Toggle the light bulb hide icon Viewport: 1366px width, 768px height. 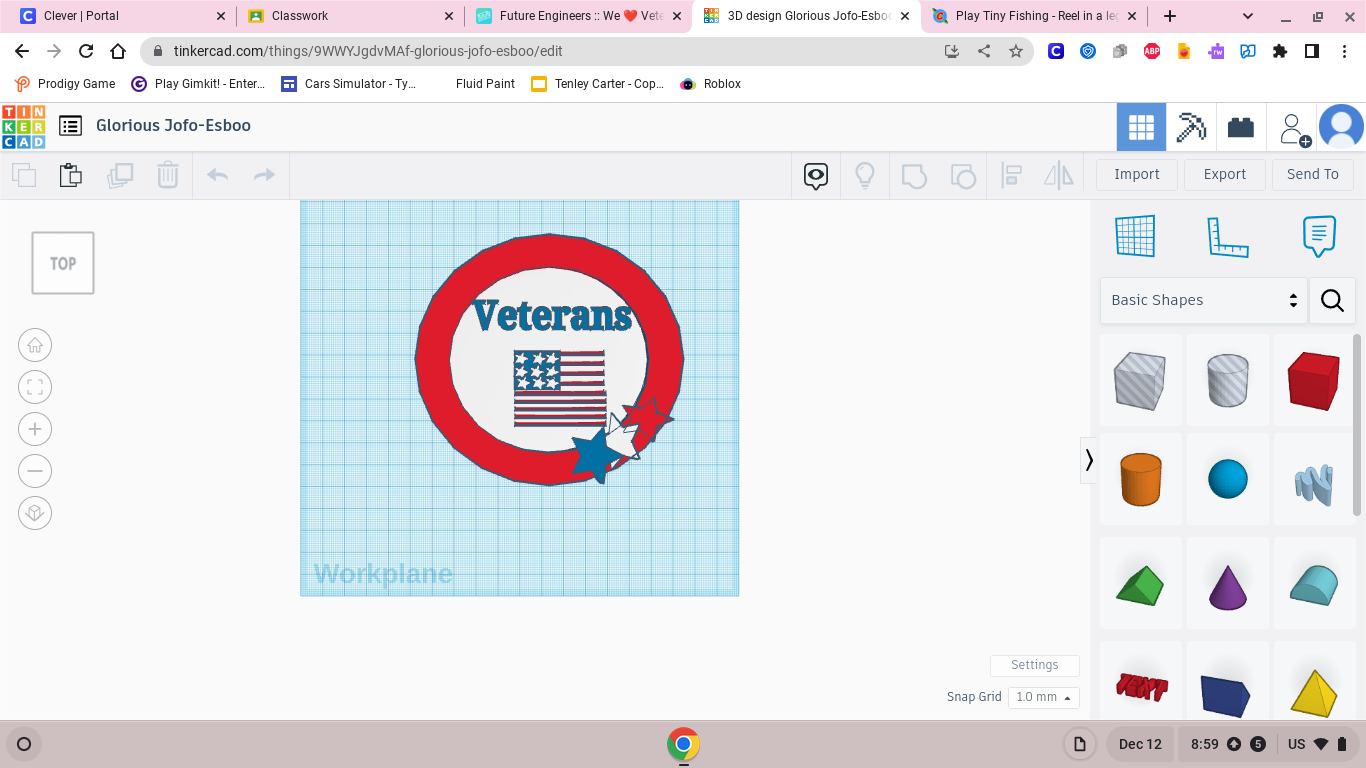click(x=865, y=176)
